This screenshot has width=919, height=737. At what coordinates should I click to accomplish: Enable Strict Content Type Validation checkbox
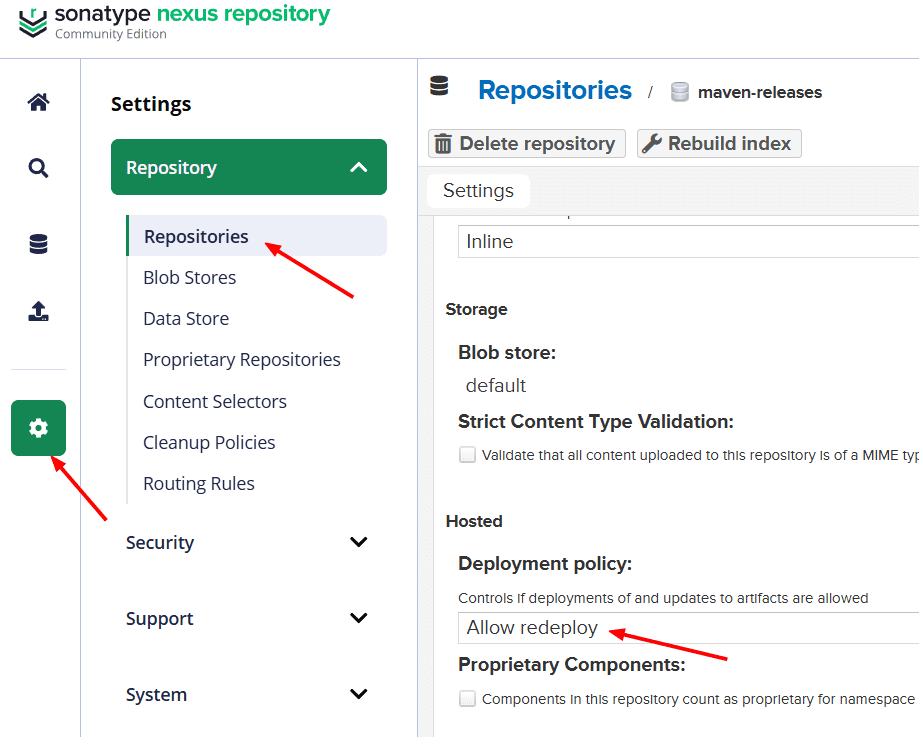[x=467, y=454]
